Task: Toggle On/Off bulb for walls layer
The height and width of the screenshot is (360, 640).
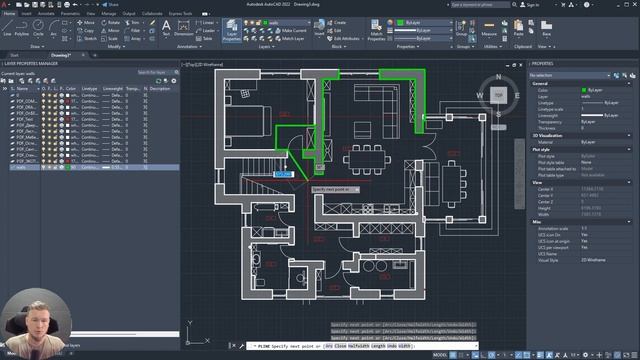Action: (44, 167)
